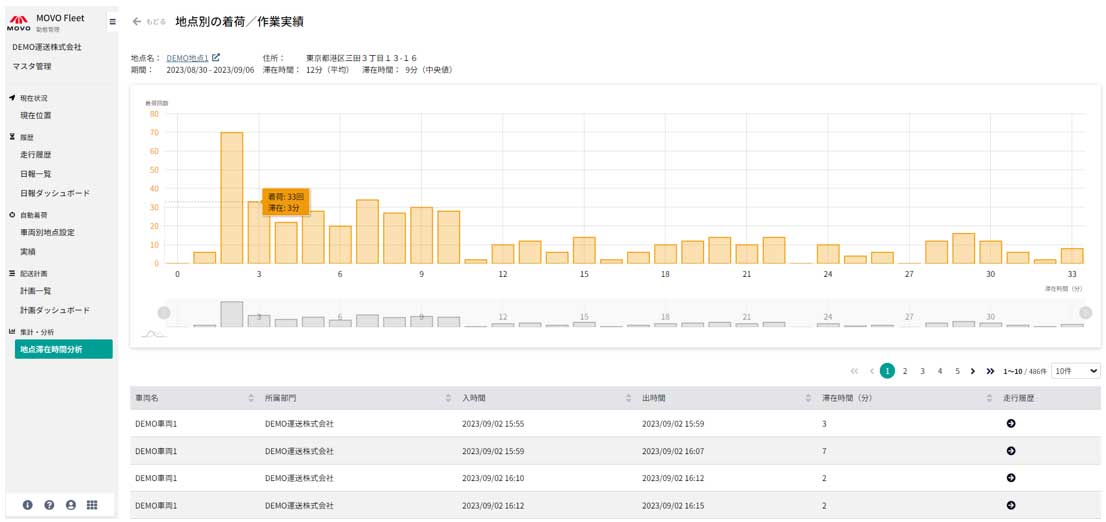
Task: Jump to last page double chevron
Action: click(x=990, y=371)
